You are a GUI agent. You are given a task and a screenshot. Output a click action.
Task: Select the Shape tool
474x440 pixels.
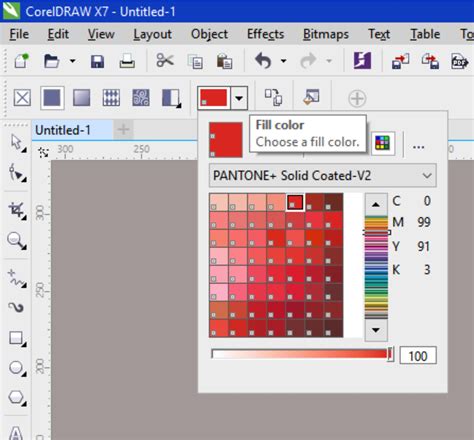click(17, 173)
